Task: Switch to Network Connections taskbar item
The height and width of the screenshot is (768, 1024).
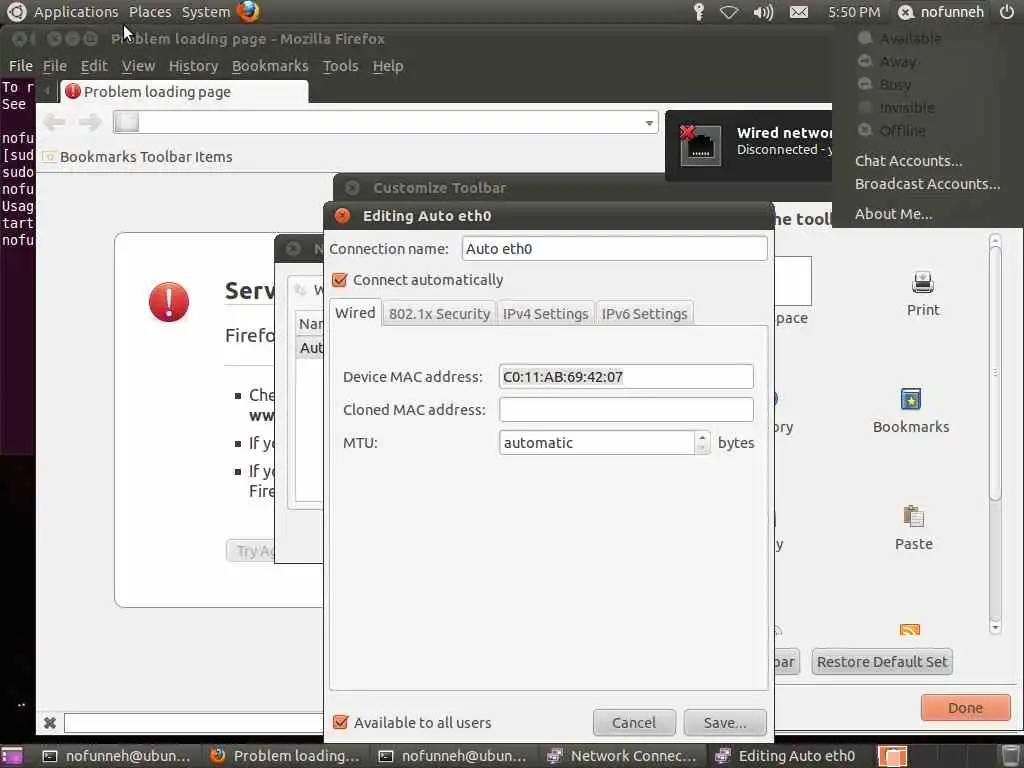Action: tap(624, 756)
